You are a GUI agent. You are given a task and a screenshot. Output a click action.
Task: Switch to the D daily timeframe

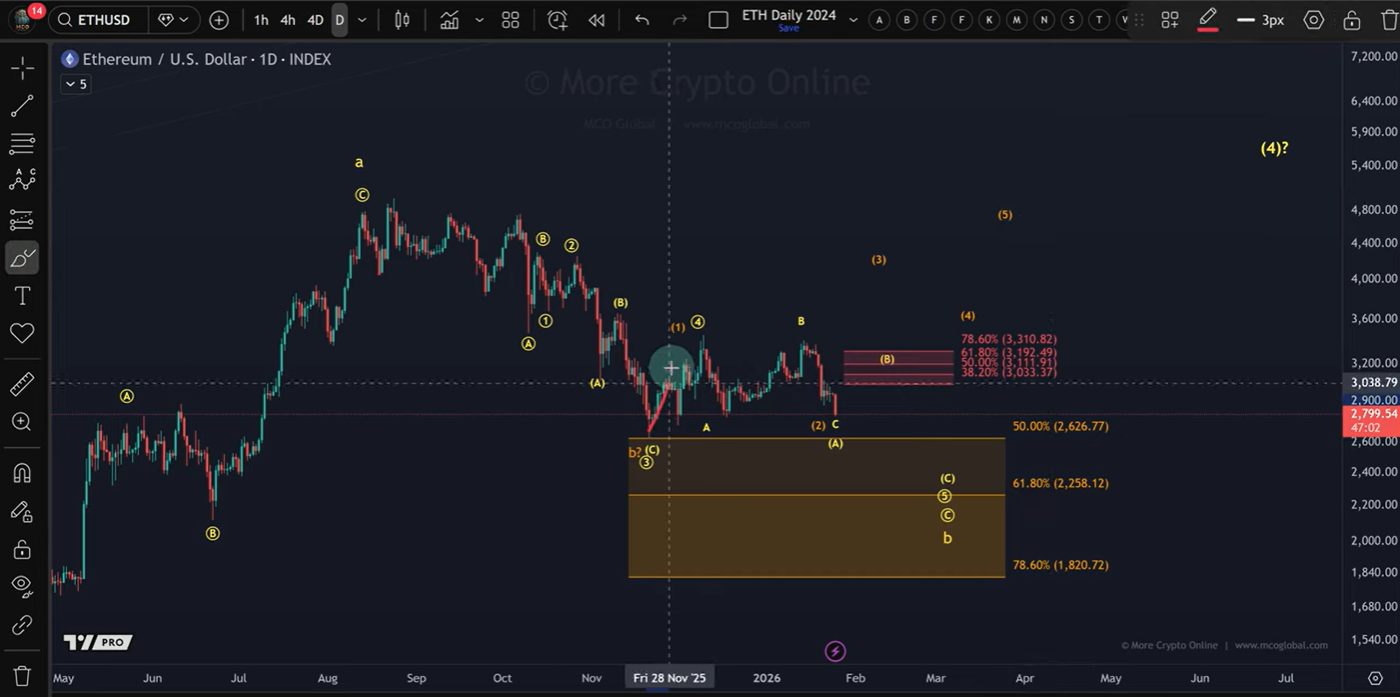click(x=338, y=19)
